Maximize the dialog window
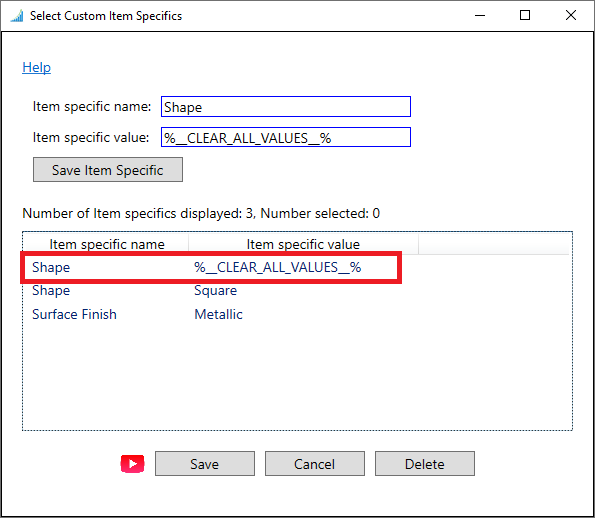The width and height of the screenshot is (595, 518). click(525, 16)
